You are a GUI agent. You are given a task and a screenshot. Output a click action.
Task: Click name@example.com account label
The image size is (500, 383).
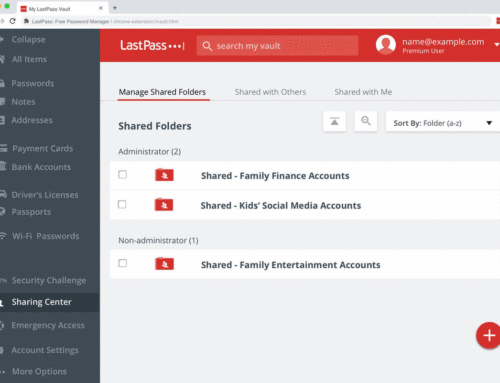443,42
